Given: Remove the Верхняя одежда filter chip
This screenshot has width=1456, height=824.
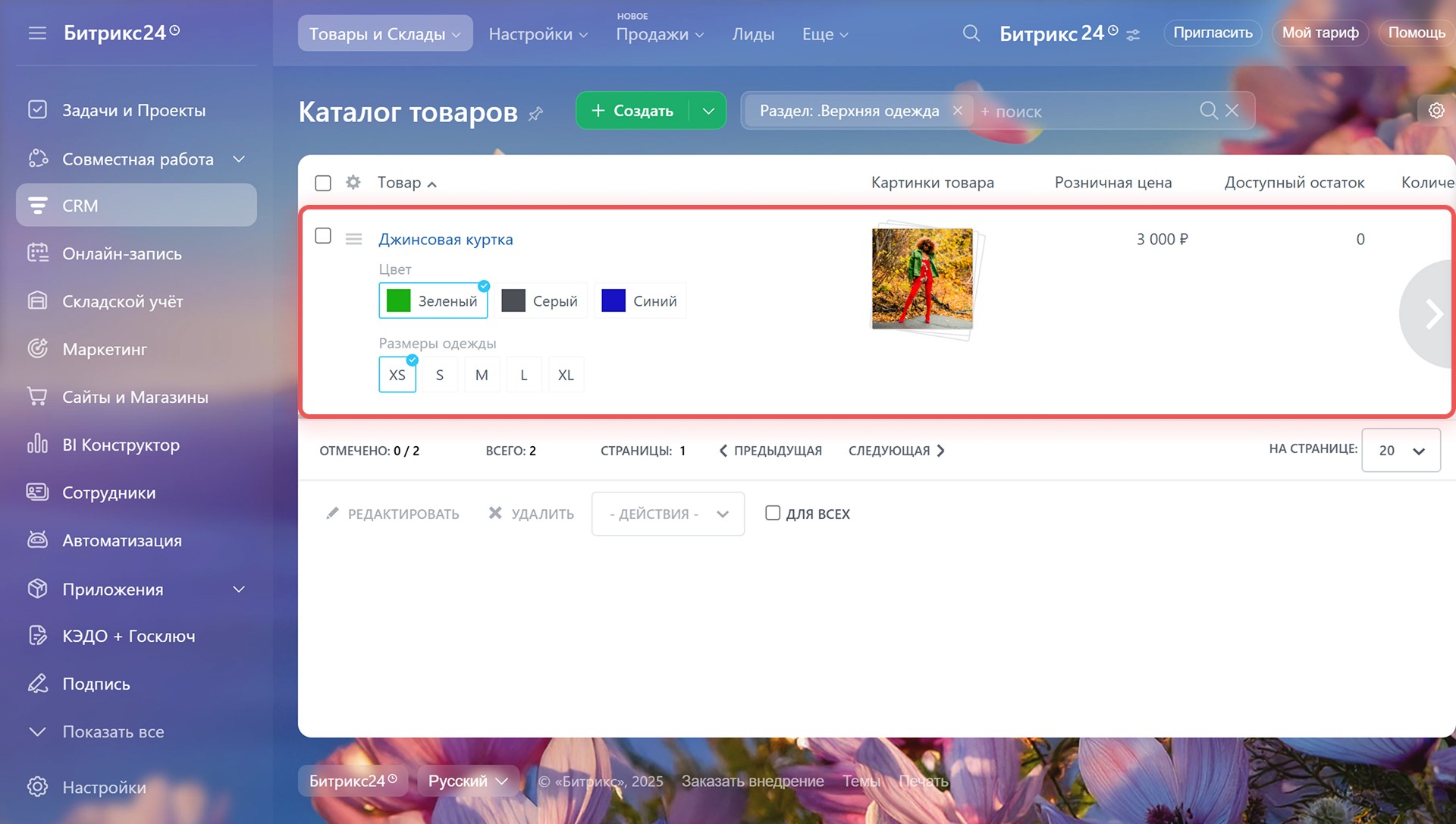Looking at the screenshot, I should [958, 111].
